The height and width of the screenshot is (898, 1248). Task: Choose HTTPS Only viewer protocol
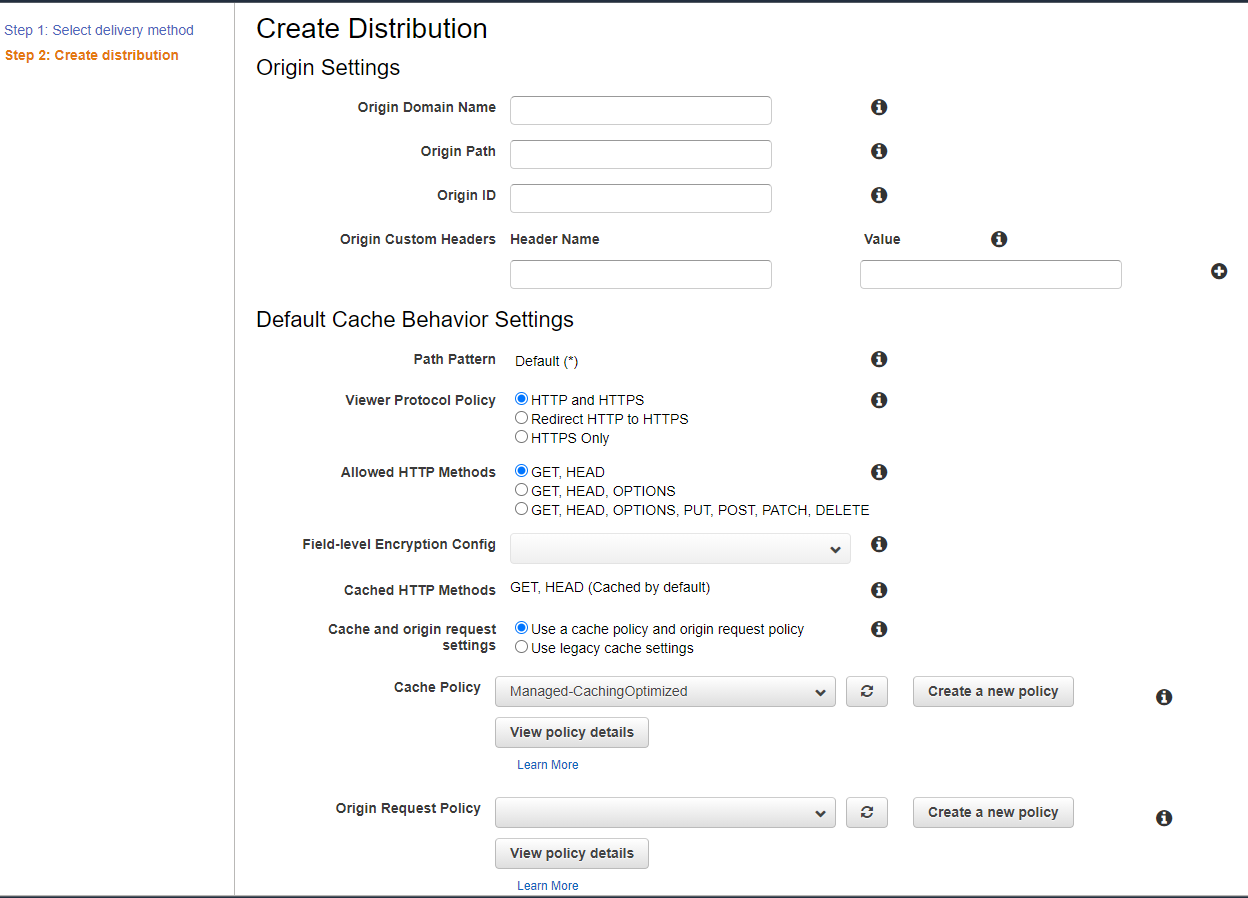[521, 437]
